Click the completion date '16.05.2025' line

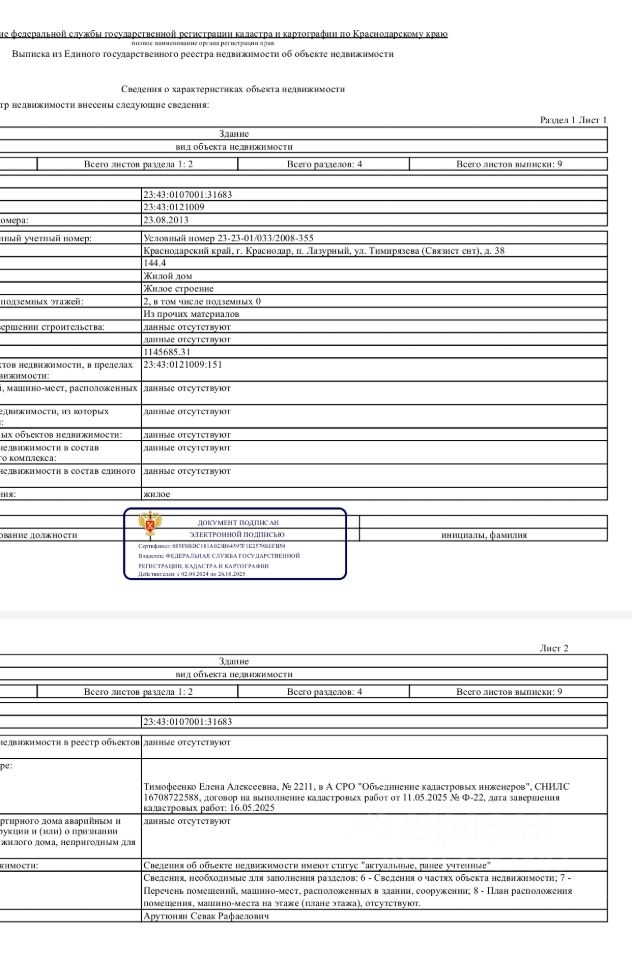point(209,808)
